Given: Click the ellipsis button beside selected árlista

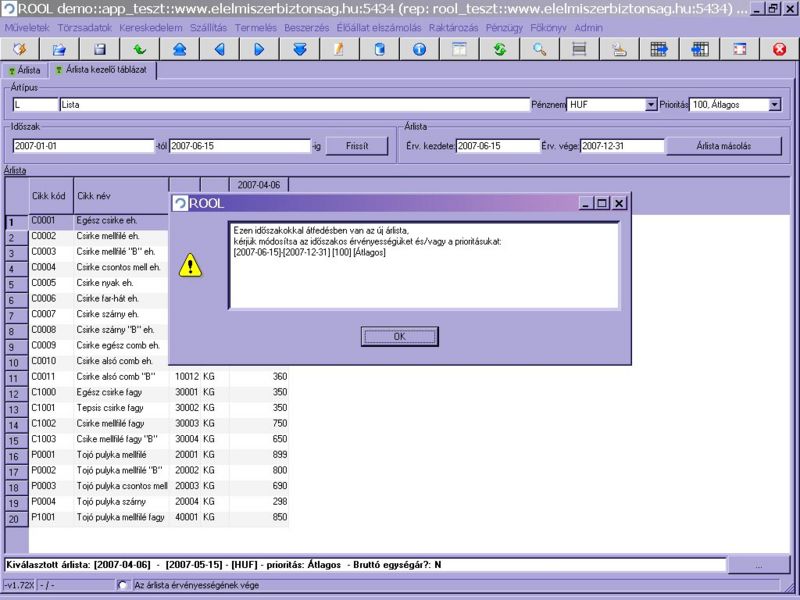Looking at the screenshot, I should coord(760,565).
